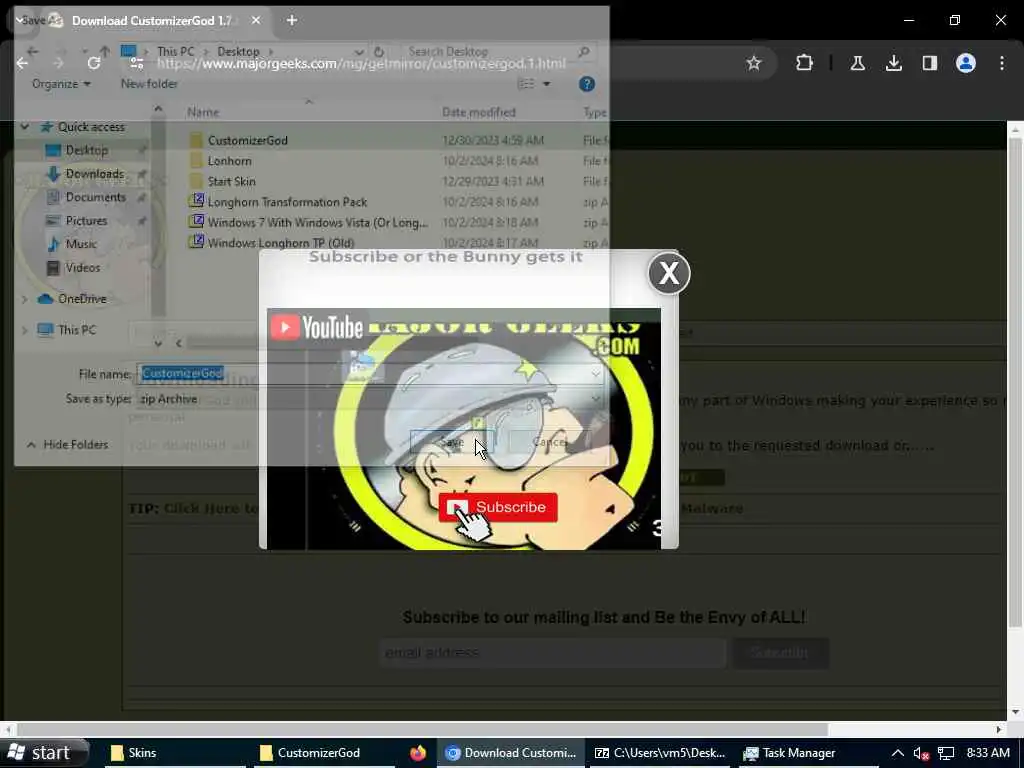Viewport: 1024px width, 768px height.
Task: Reload the Chrome page
Action: pyautogui.click(x=94, y=63)
